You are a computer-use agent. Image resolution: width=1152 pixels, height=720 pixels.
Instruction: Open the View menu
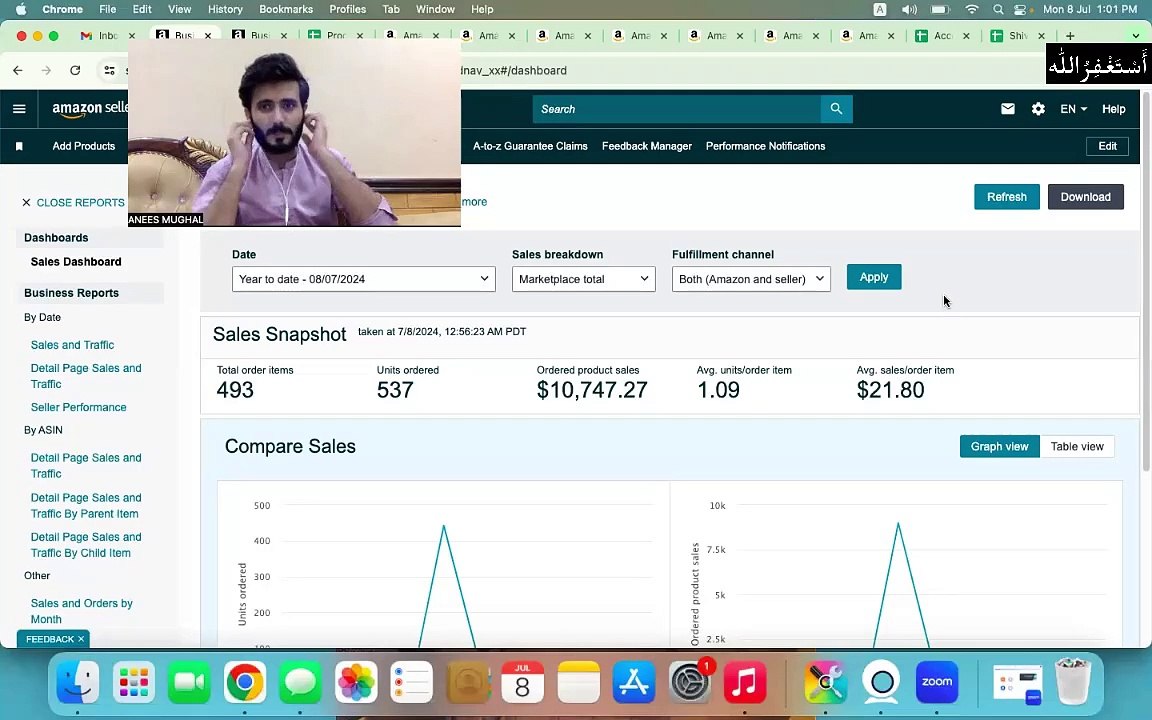coord(179,10)
